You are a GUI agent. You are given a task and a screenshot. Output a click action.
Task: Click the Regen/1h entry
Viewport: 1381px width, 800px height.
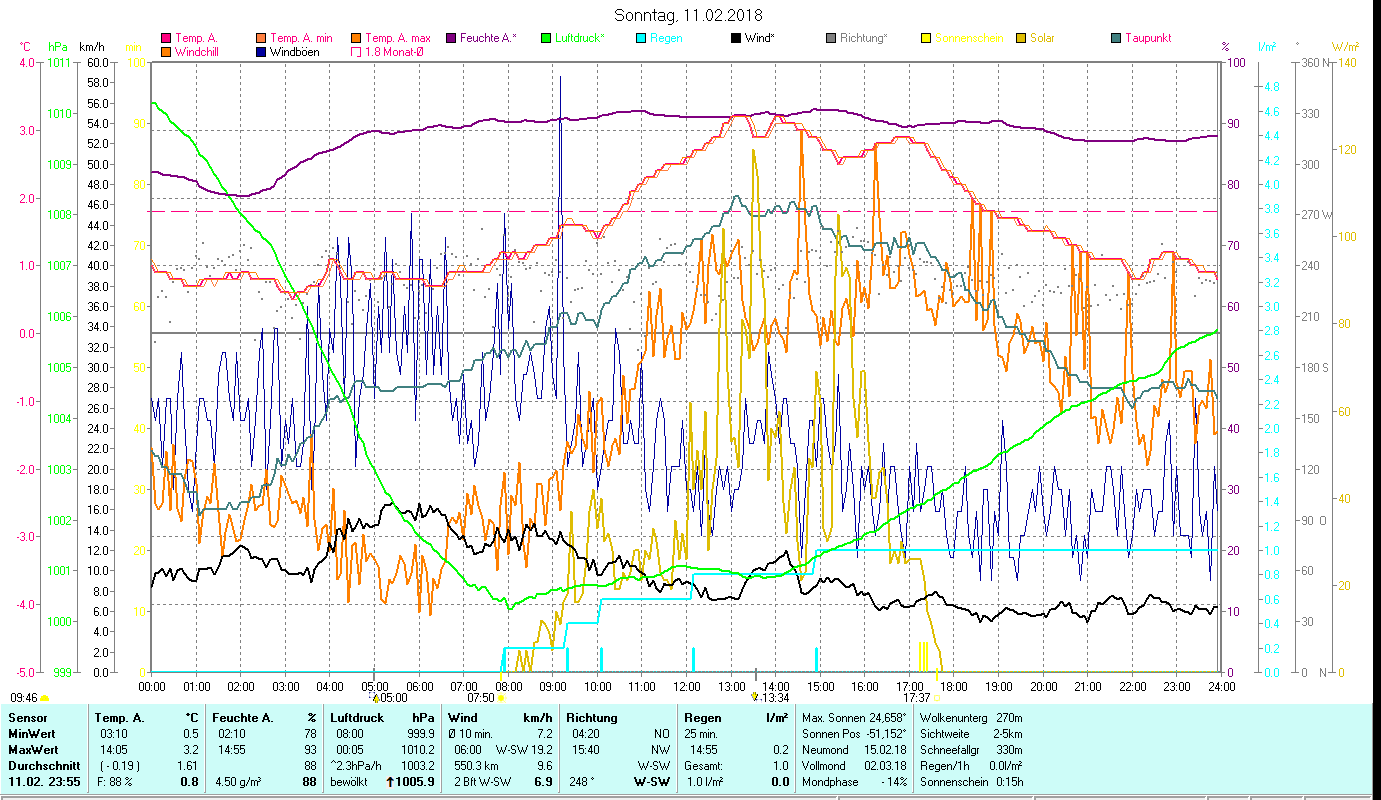(971, 766)
